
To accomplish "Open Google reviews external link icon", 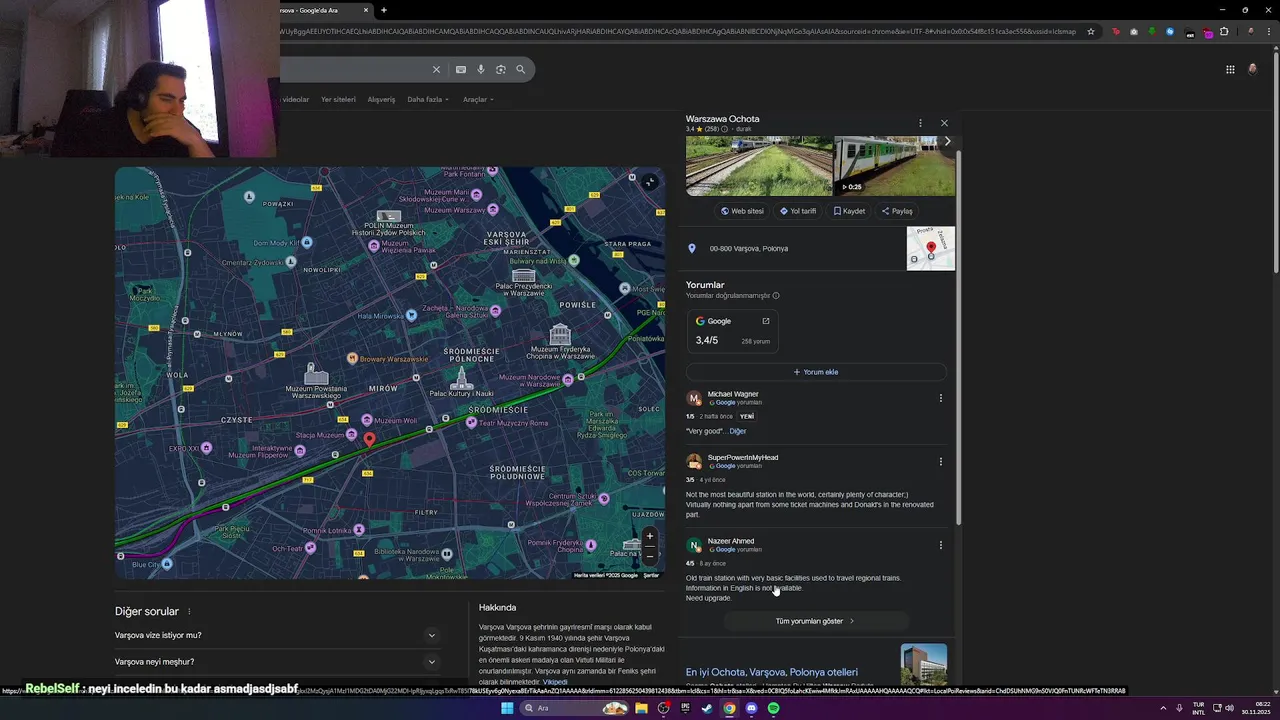I will (x=766, y=321).
